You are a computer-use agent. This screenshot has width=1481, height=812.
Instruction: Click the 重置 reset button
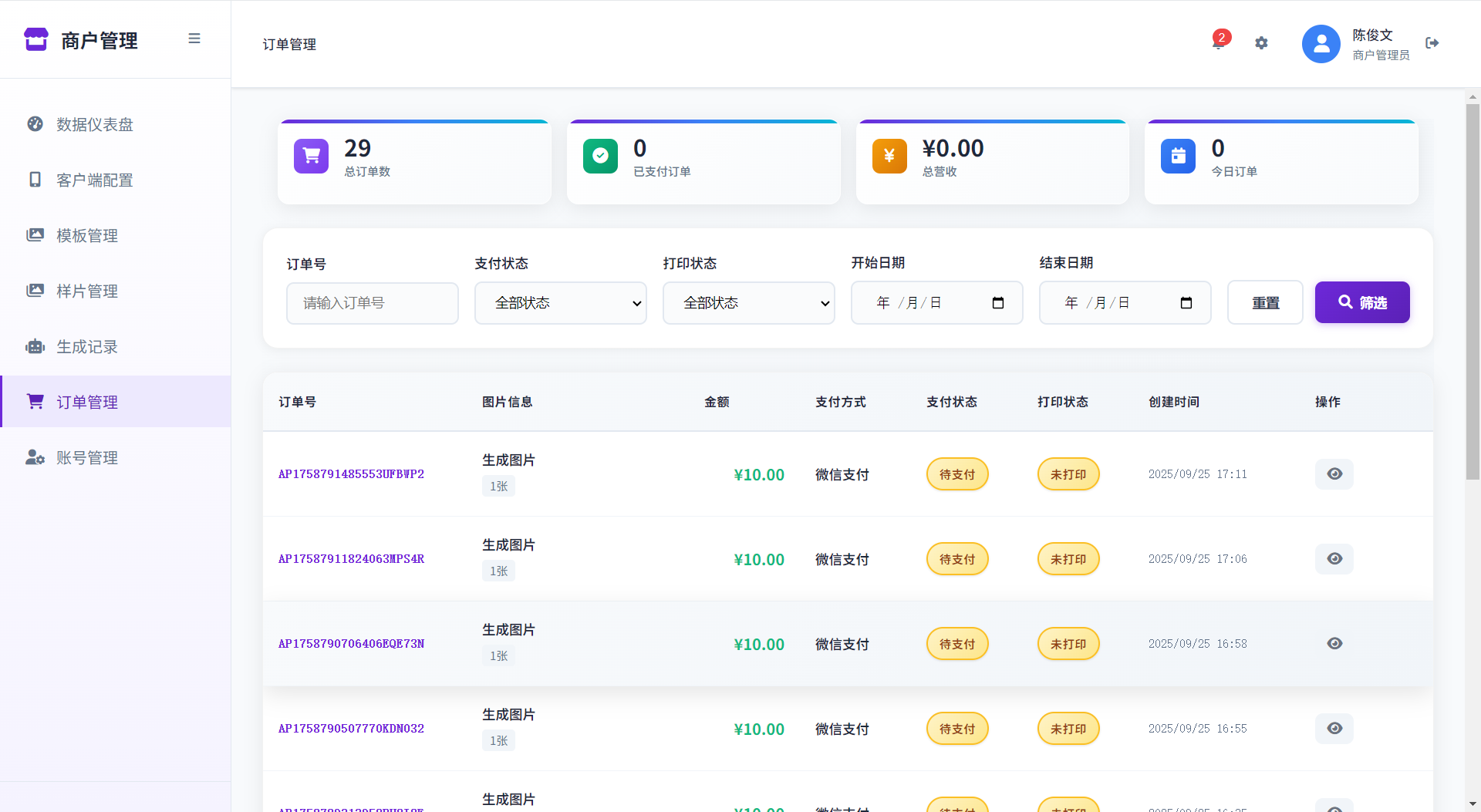(1265, 303)
